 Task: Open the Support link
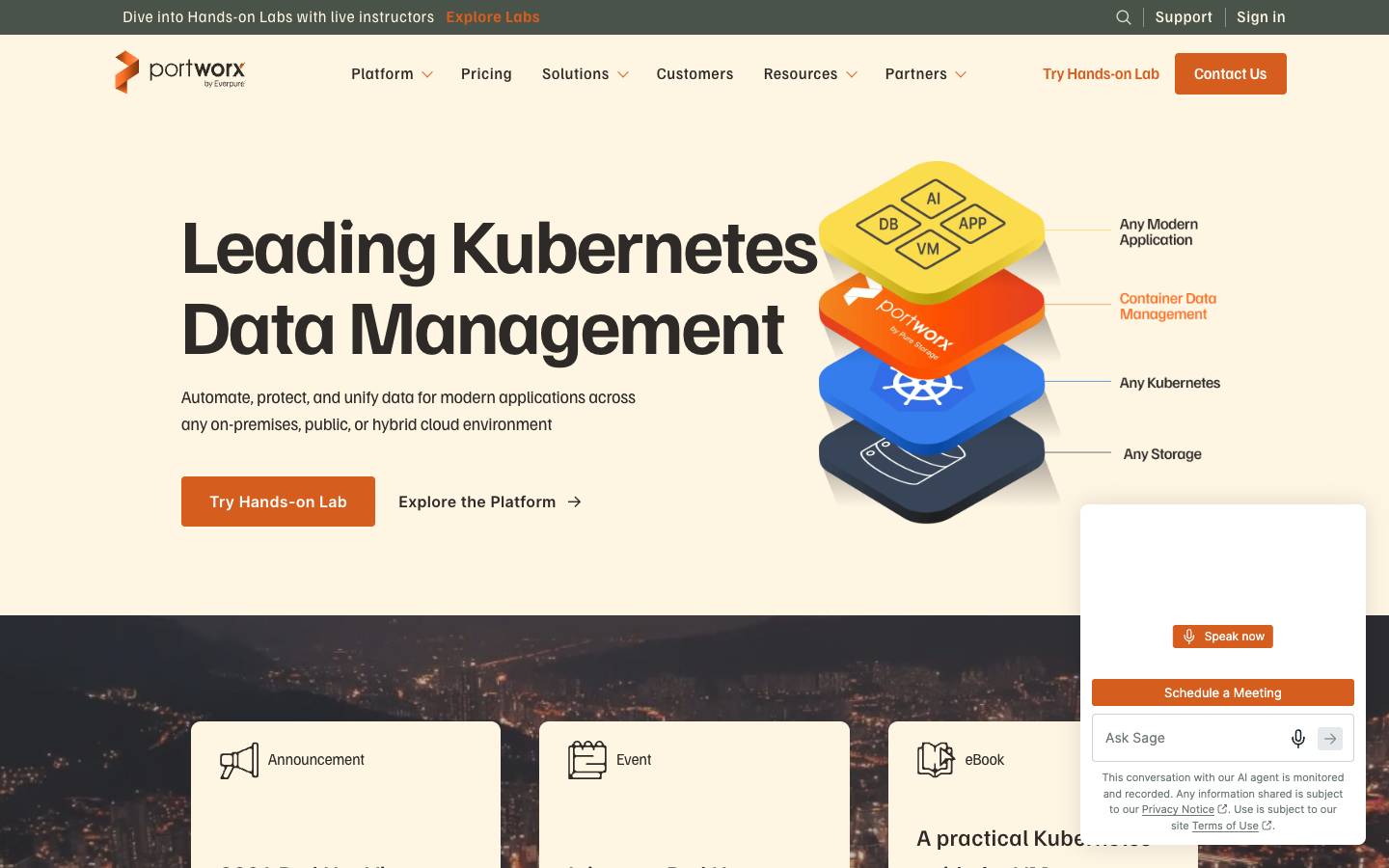[x=1184, y=17]
